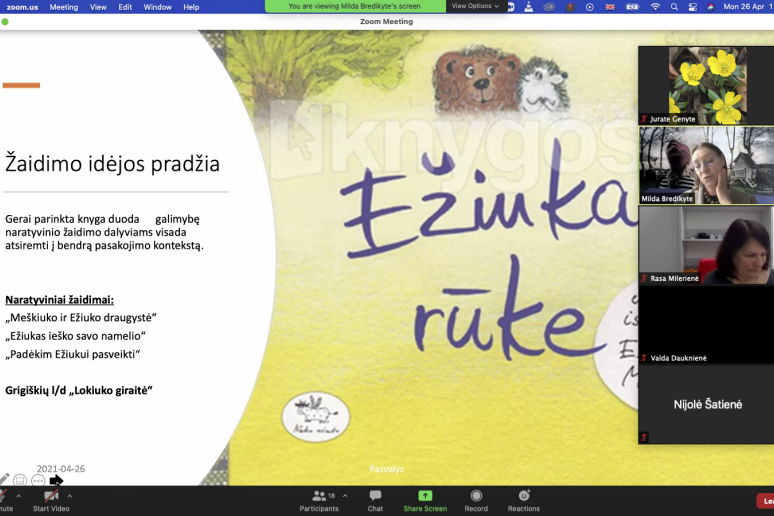The image size is (774, 516).
Task: Expand the arrow next to Participants
Action: [x=345, y=496]
